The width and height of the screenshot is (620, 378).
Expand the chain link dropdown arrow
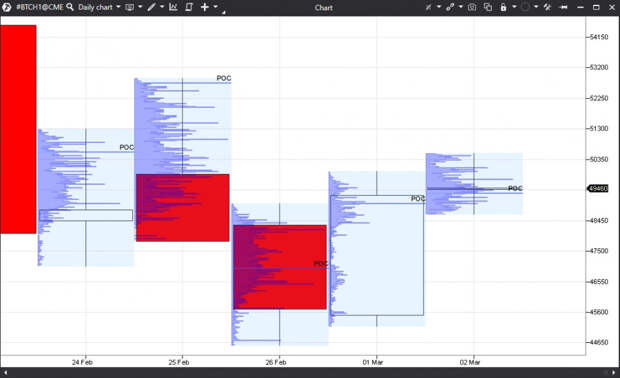coord(461,7)
